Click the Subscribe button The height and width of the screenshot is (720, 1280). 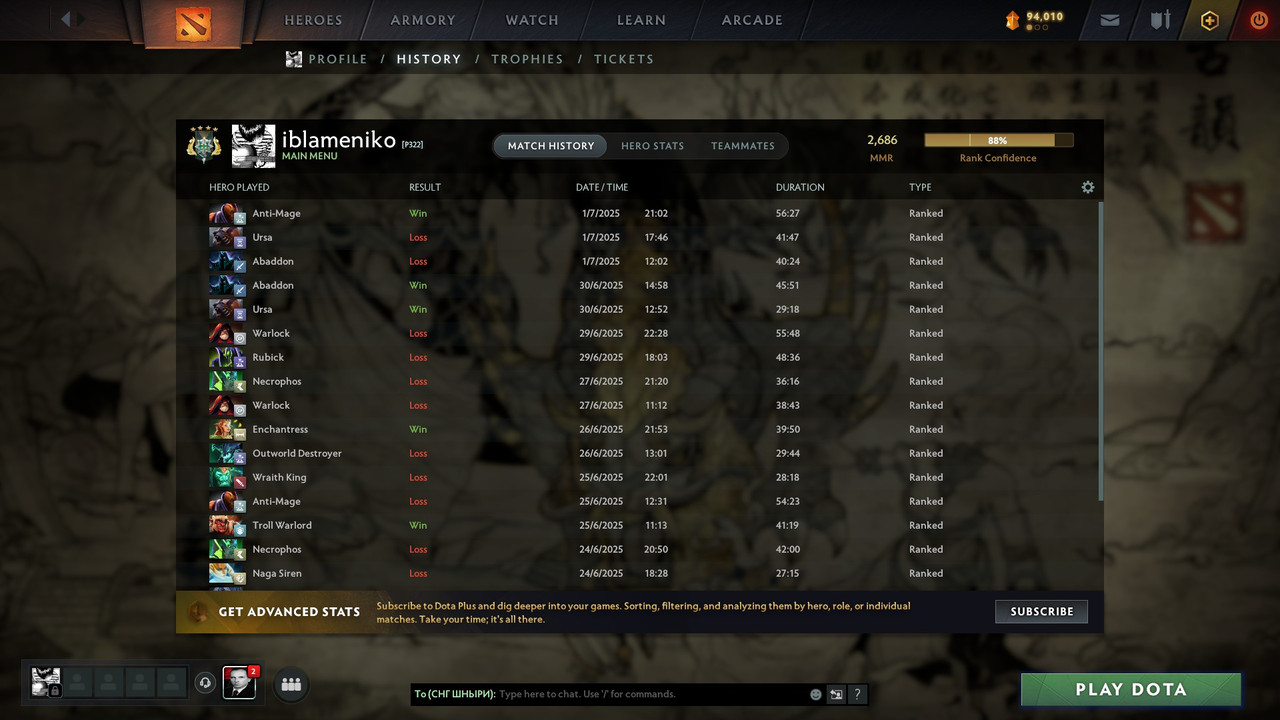[x=1041, y=611]
